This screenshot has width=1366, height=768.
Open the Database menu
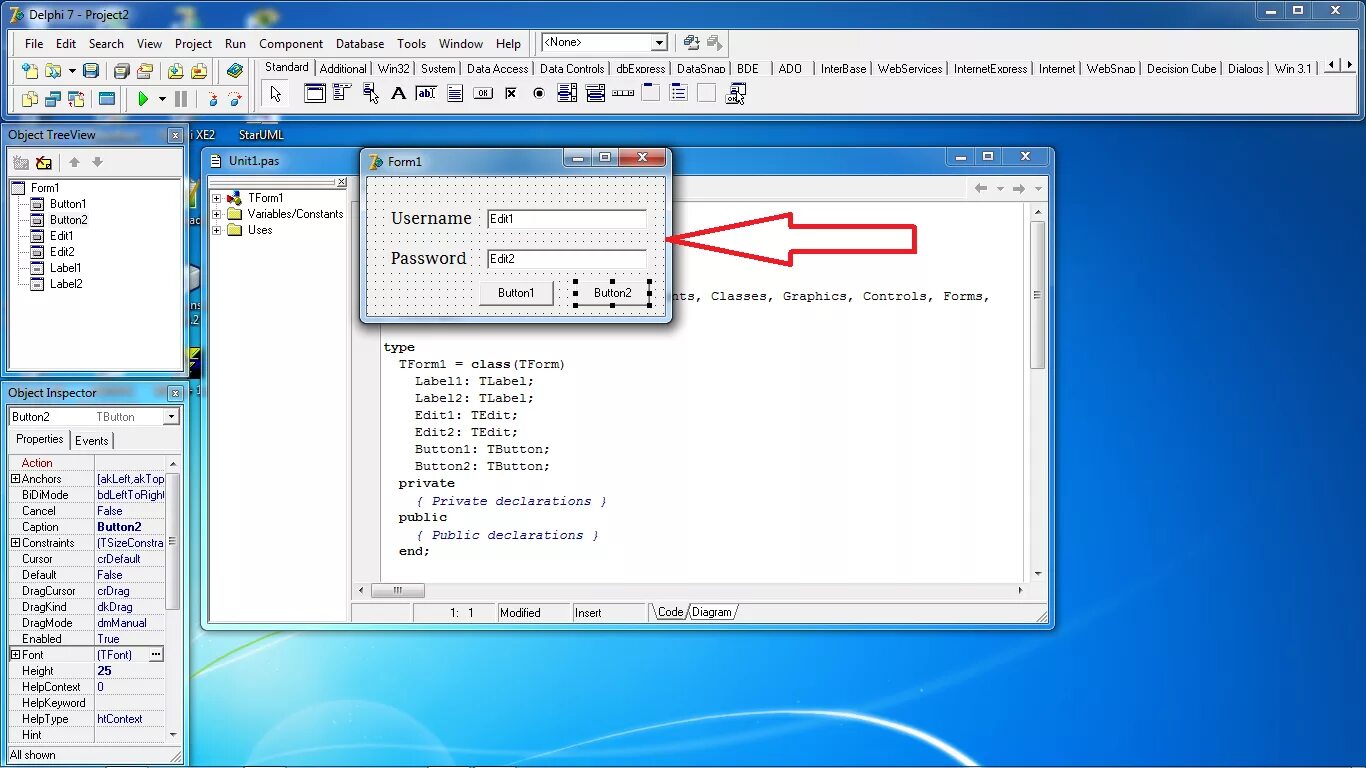pyautogui.click(x=360, y=44)
